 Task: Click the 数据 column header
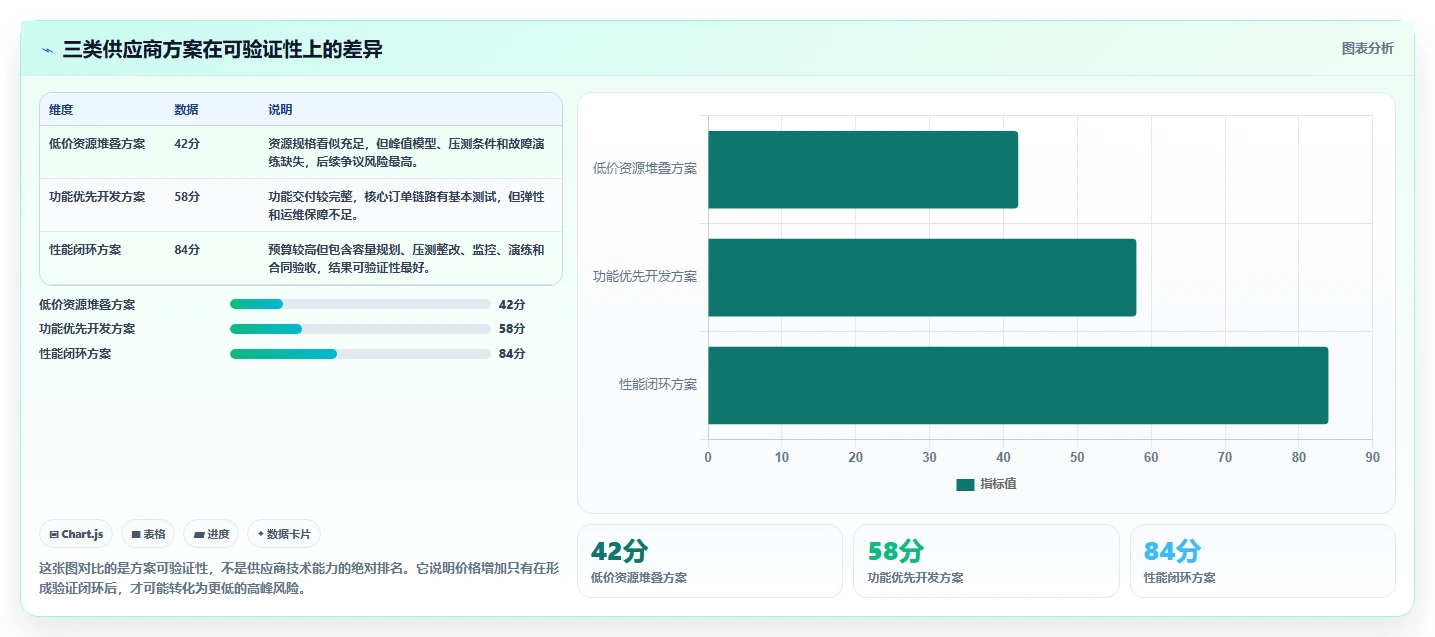186,110
